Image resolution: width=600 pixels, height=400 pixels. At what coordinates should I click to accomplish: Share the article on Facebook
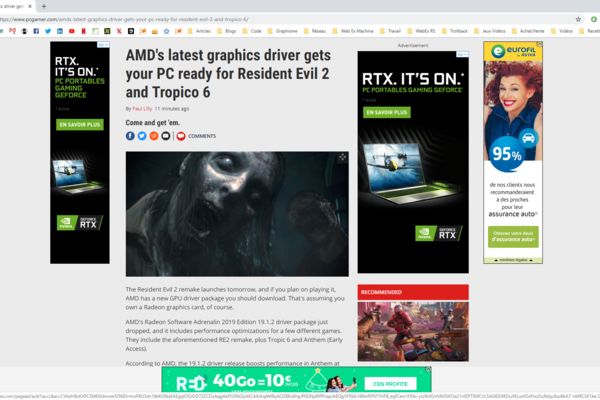click(x=130, y=136)
